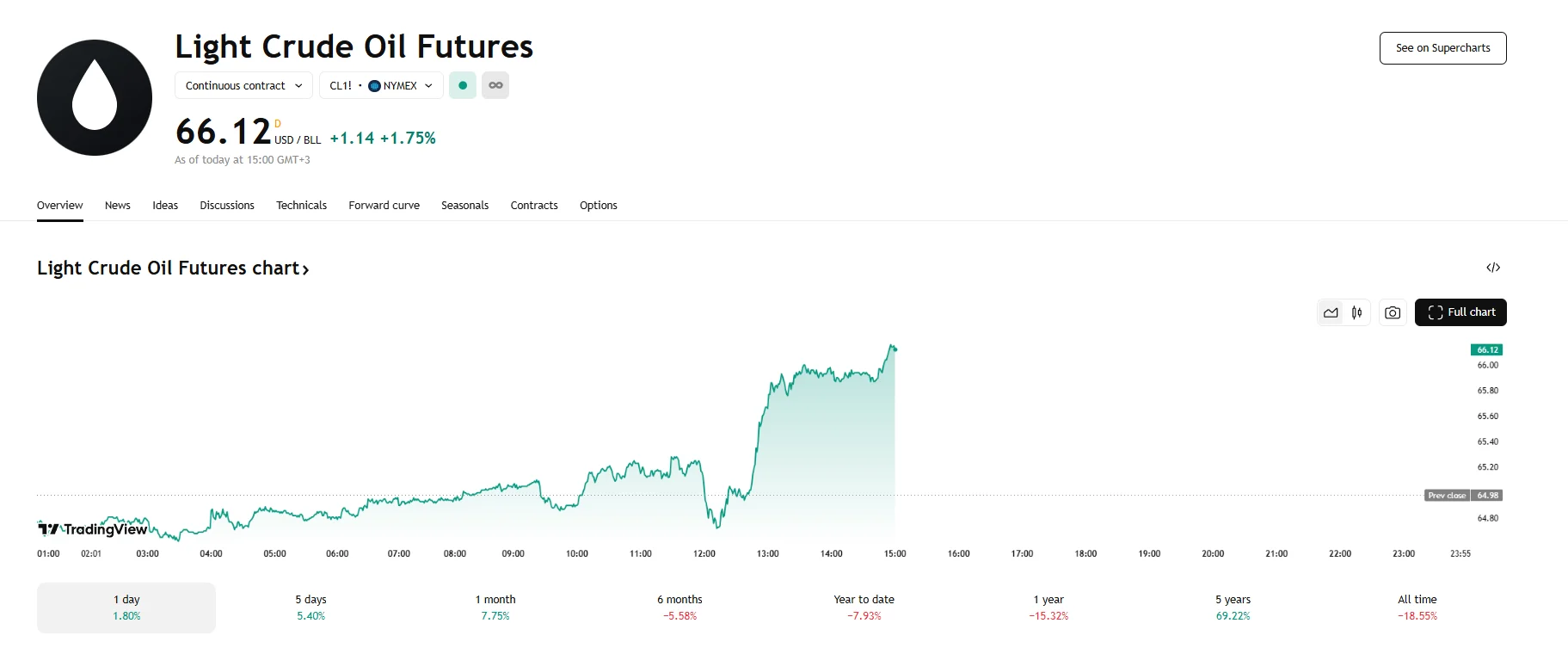The width and height of the screenshot is (1568, 648).
Task: Take a chart snapshot with camera icon
Action: 1393,312
